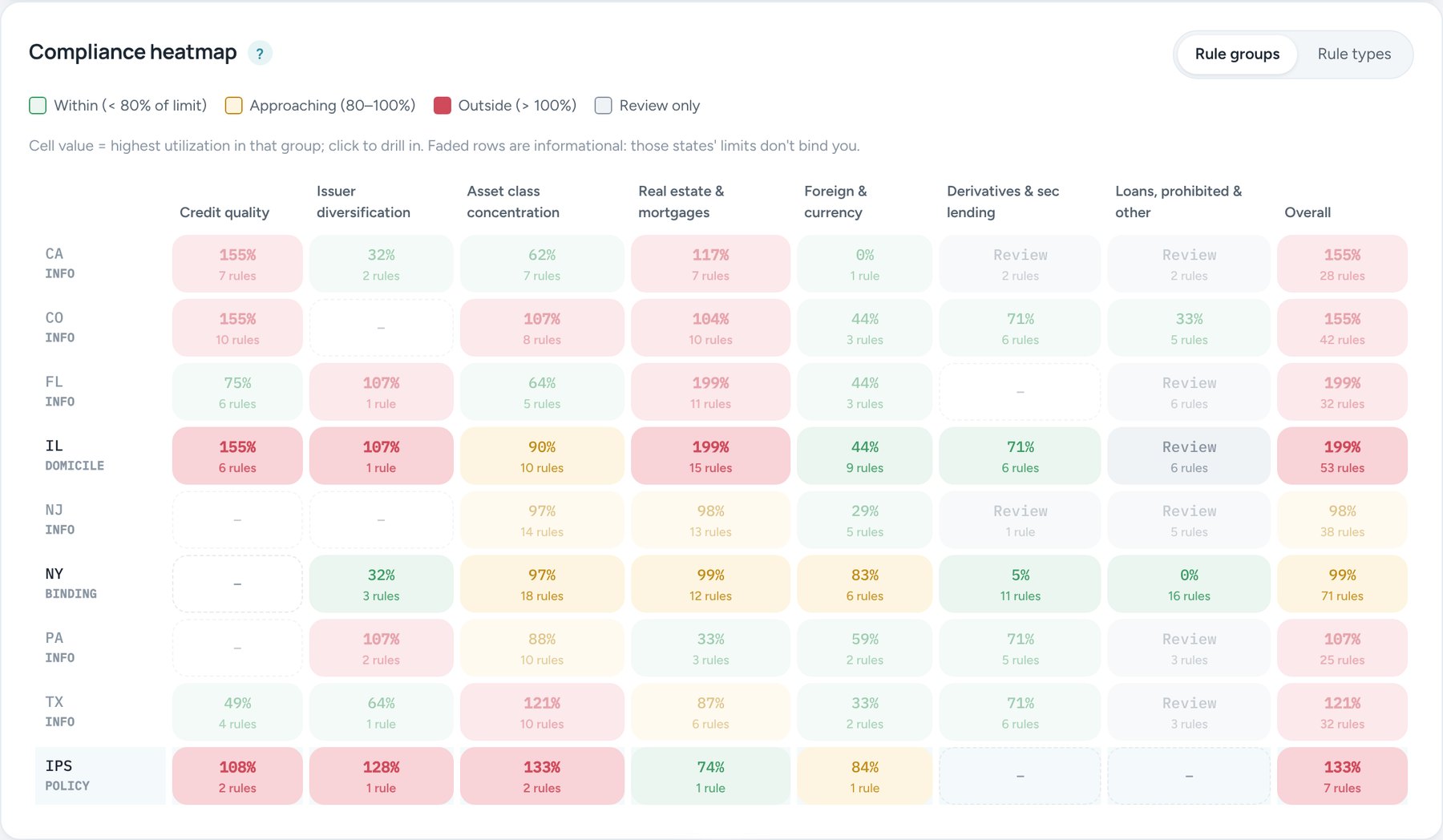Open CA Credit quality 155% cell
1443x840 pixels.
point(237,263)
